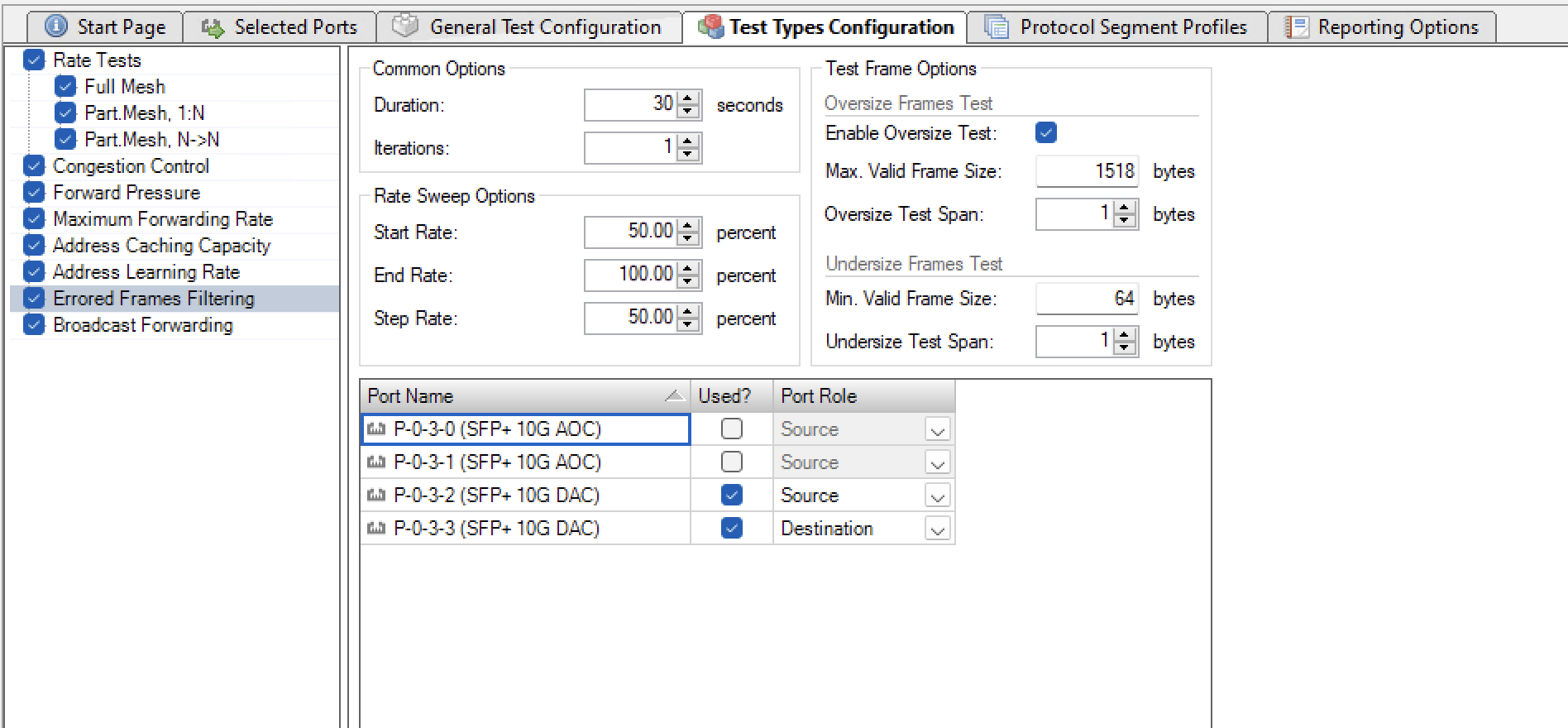1568x728 pixels.
Task: Click the Duration value field
Action: pyautogui.click(x=631, y=105)
